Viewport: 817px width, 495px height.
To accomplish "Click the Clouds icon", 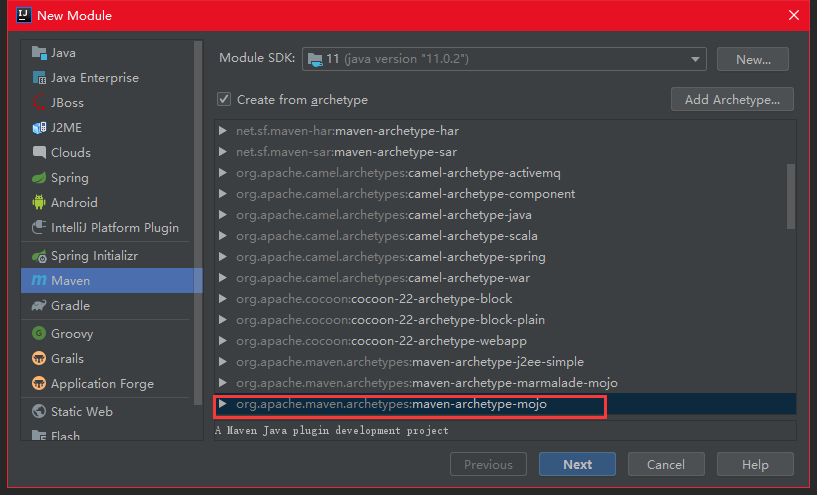I will tap(39, 152).
